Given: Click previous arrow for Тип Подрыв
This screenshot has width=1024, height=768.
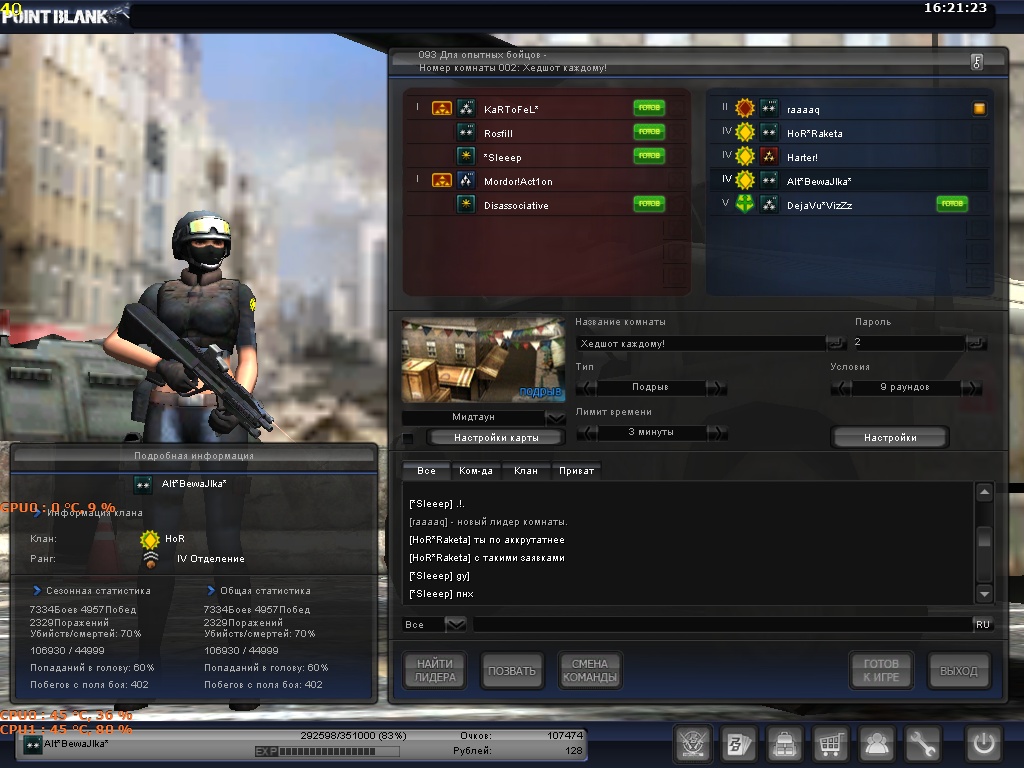Looking at the screenshot, I should (586, 388).
